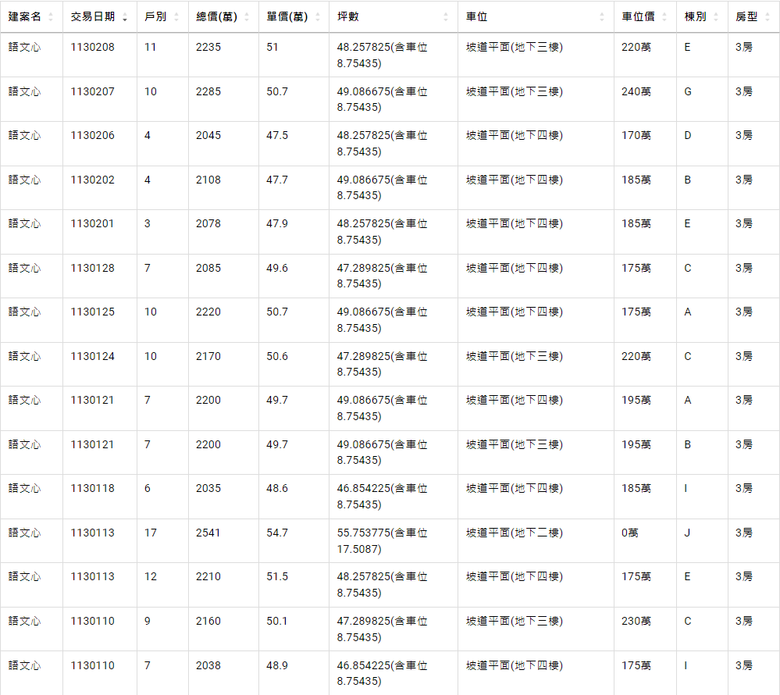The image size is (780, 695).
Task: Click the transaction date 1130206
Action: click(93, 135)
